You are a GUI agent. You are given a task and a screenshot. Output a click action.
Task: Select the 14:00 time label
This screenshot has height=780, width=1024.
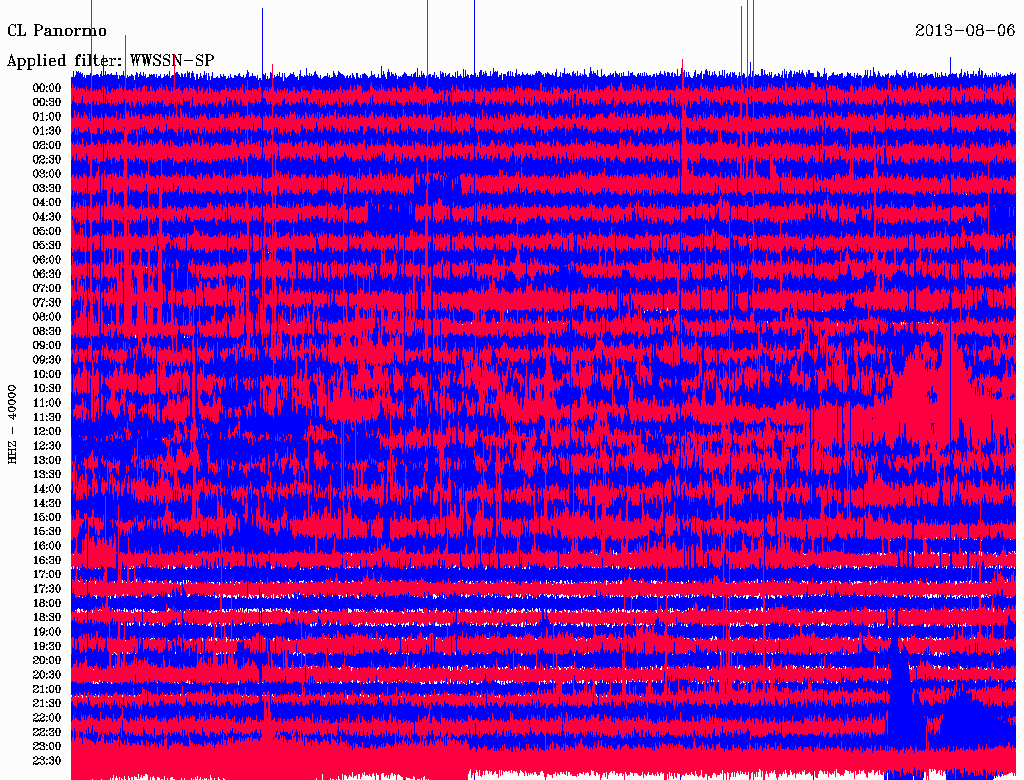pyautogui.click(x=47, y=489)
